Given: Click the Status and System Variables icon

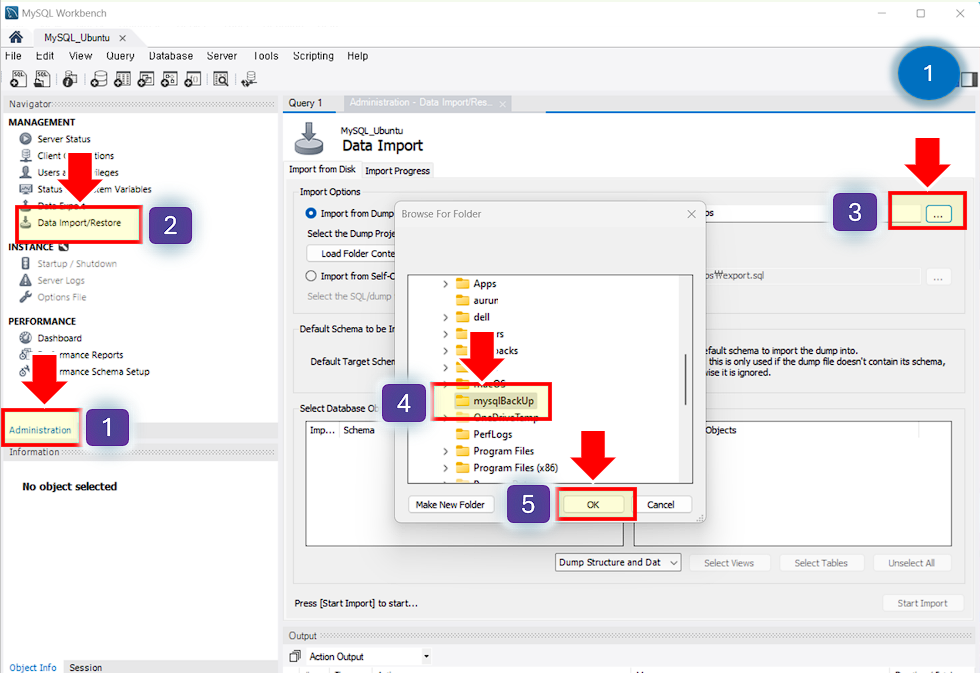Looking at the screenshot, I should (x=26, y=189).
